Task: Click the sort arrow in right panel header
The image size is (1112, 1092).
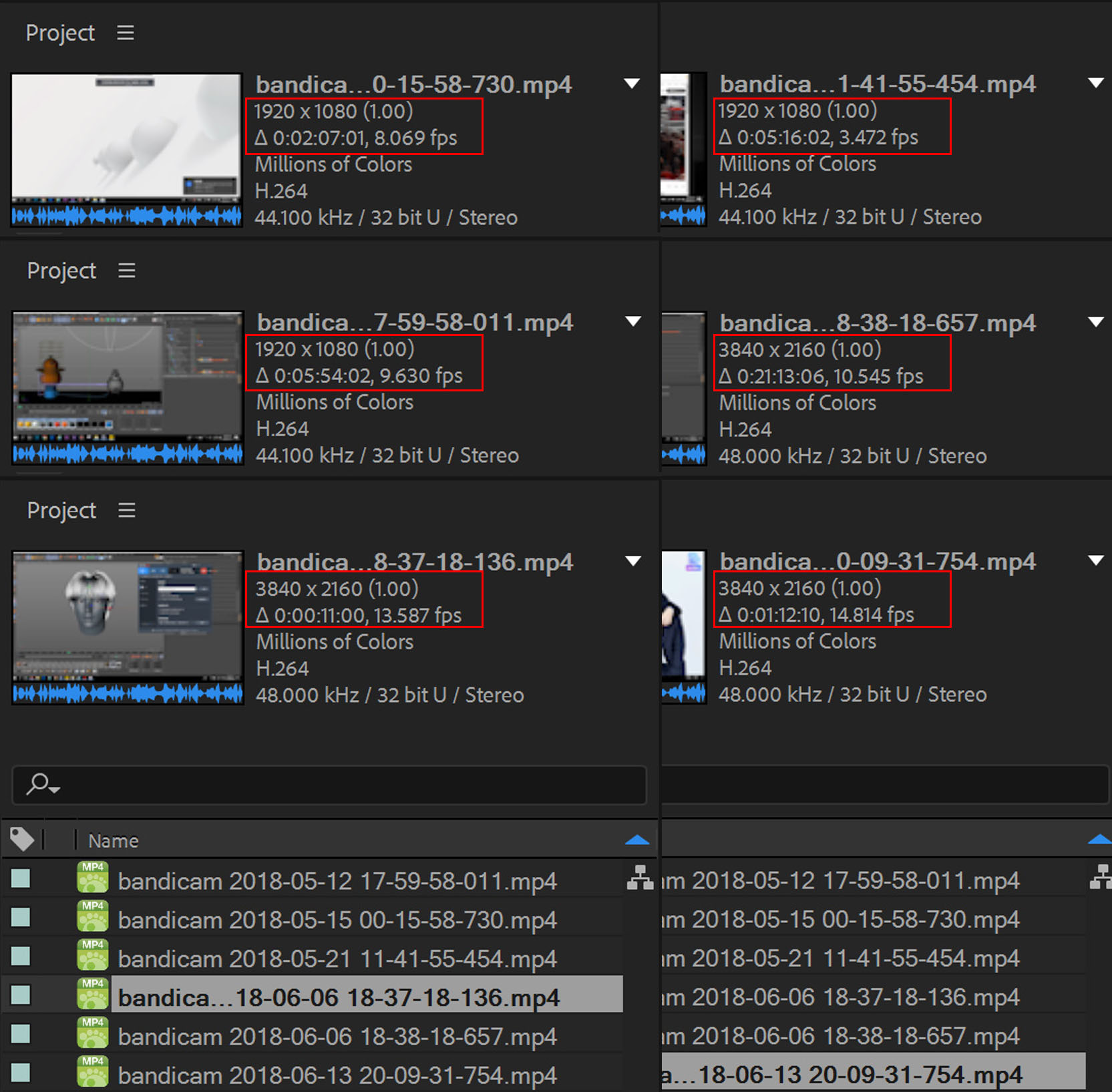Action: coord(1100,840)
